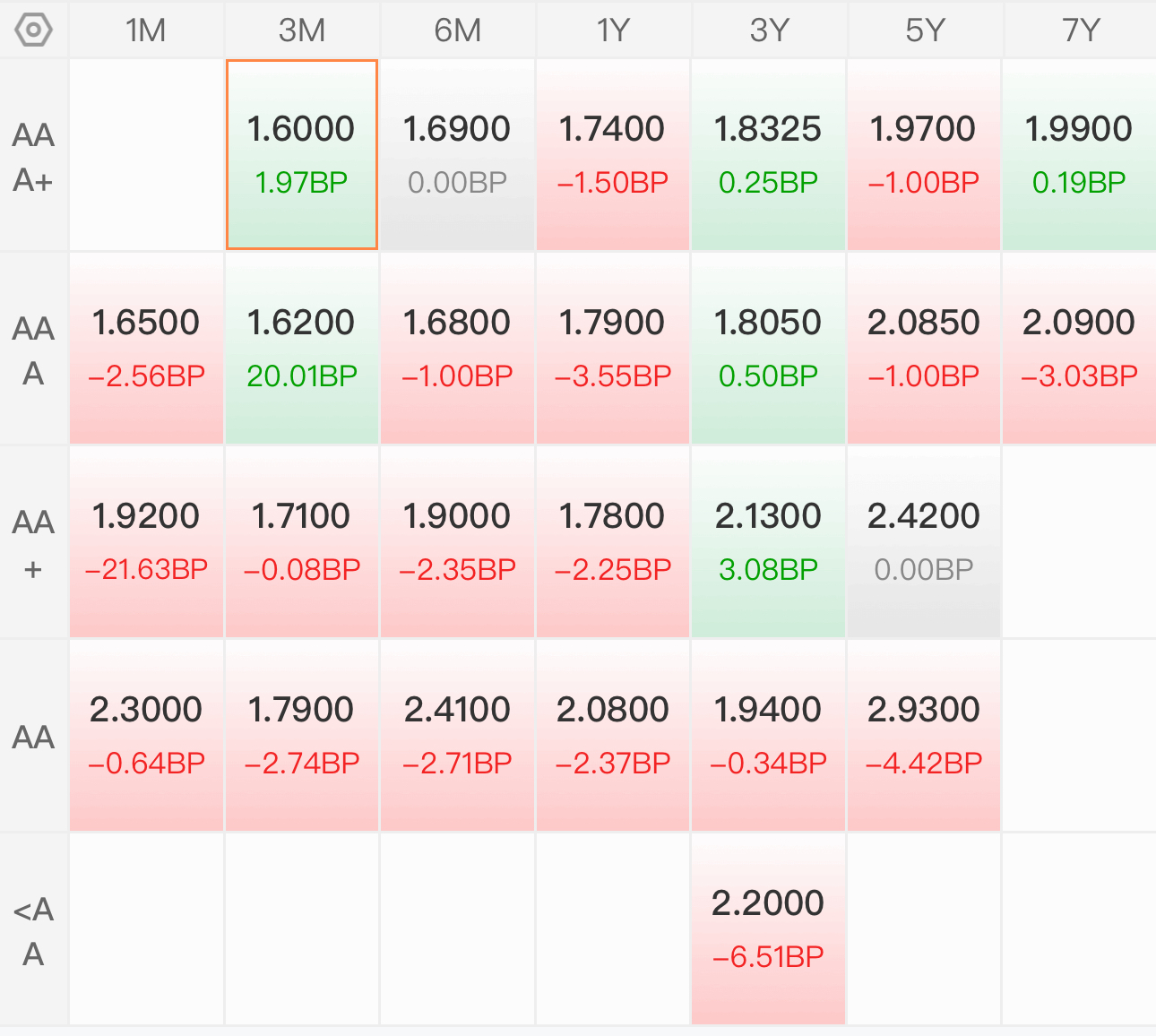Click the AA row label

pos(34,737)
